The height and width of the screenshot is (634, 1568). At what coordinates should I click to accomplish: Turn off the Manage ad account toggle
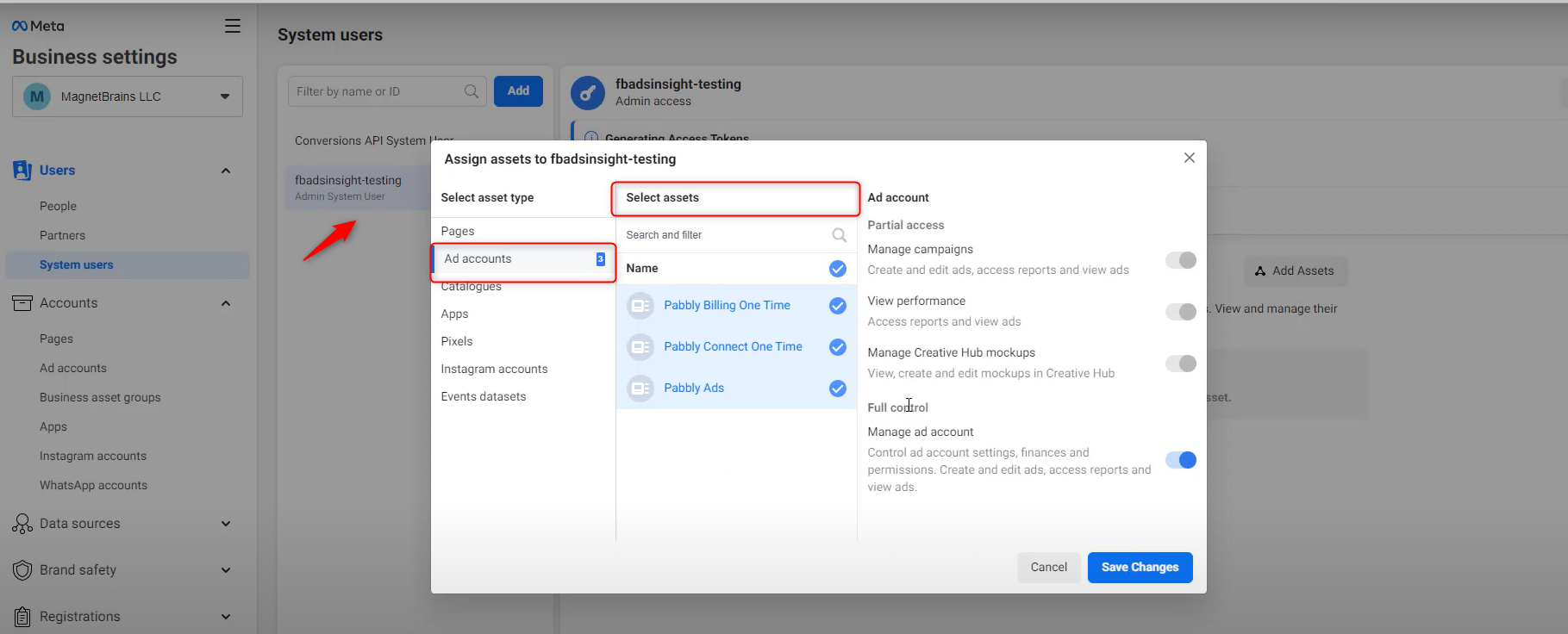(x=1181, y=460)
